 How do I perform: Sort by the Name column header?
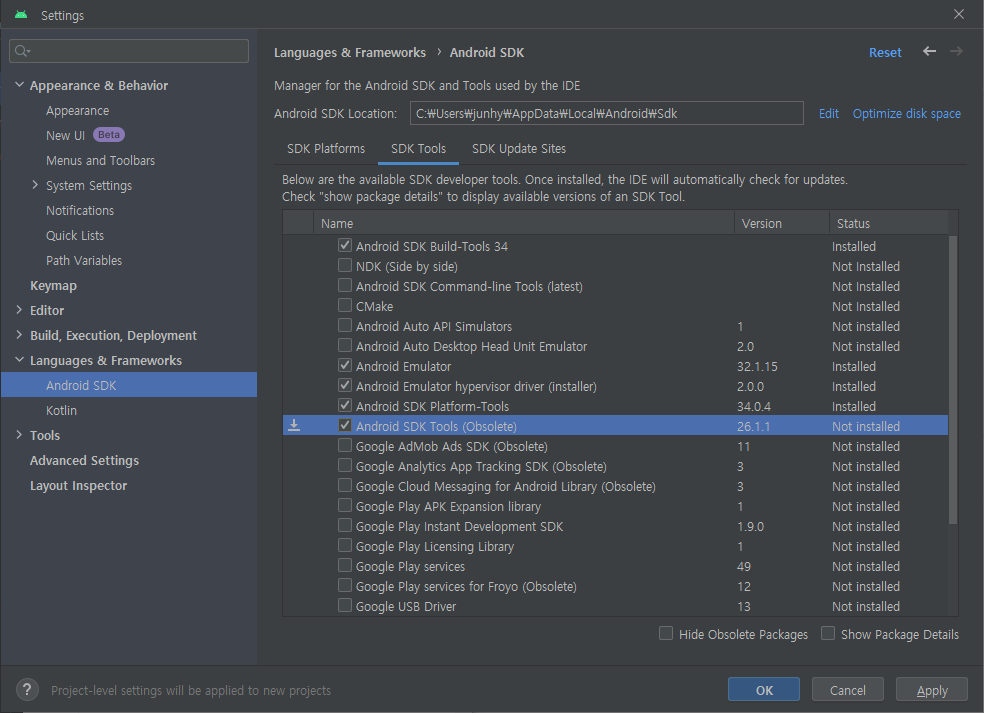524,223
